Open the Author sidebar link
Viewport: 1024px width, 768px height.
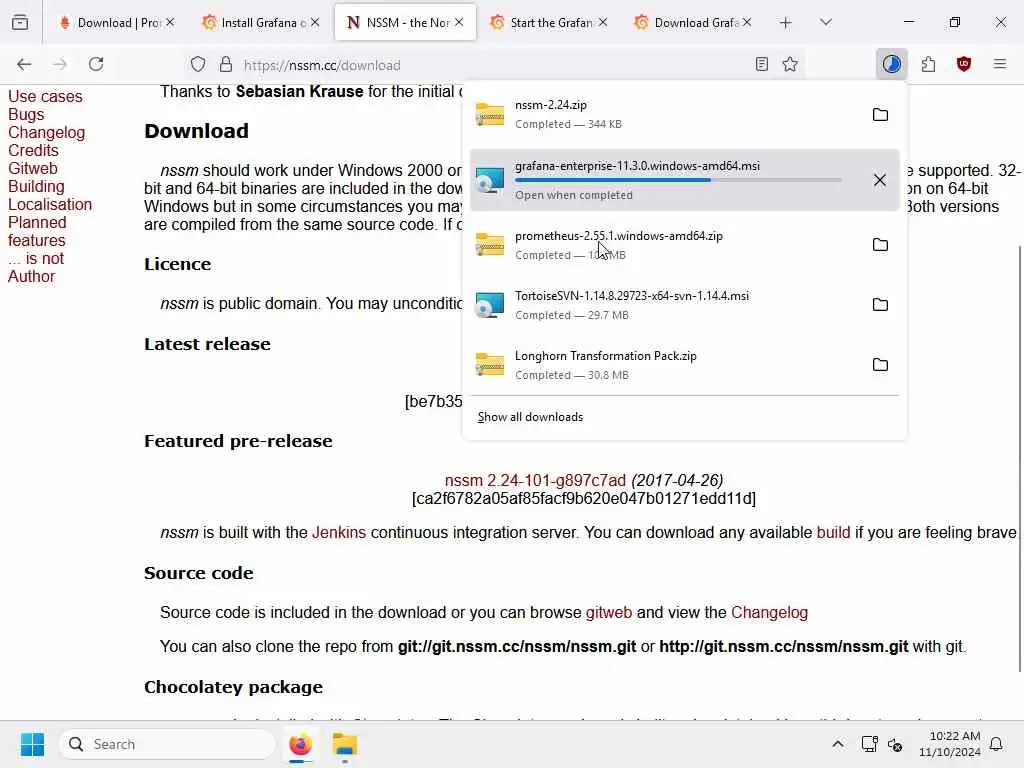[31, 277]
